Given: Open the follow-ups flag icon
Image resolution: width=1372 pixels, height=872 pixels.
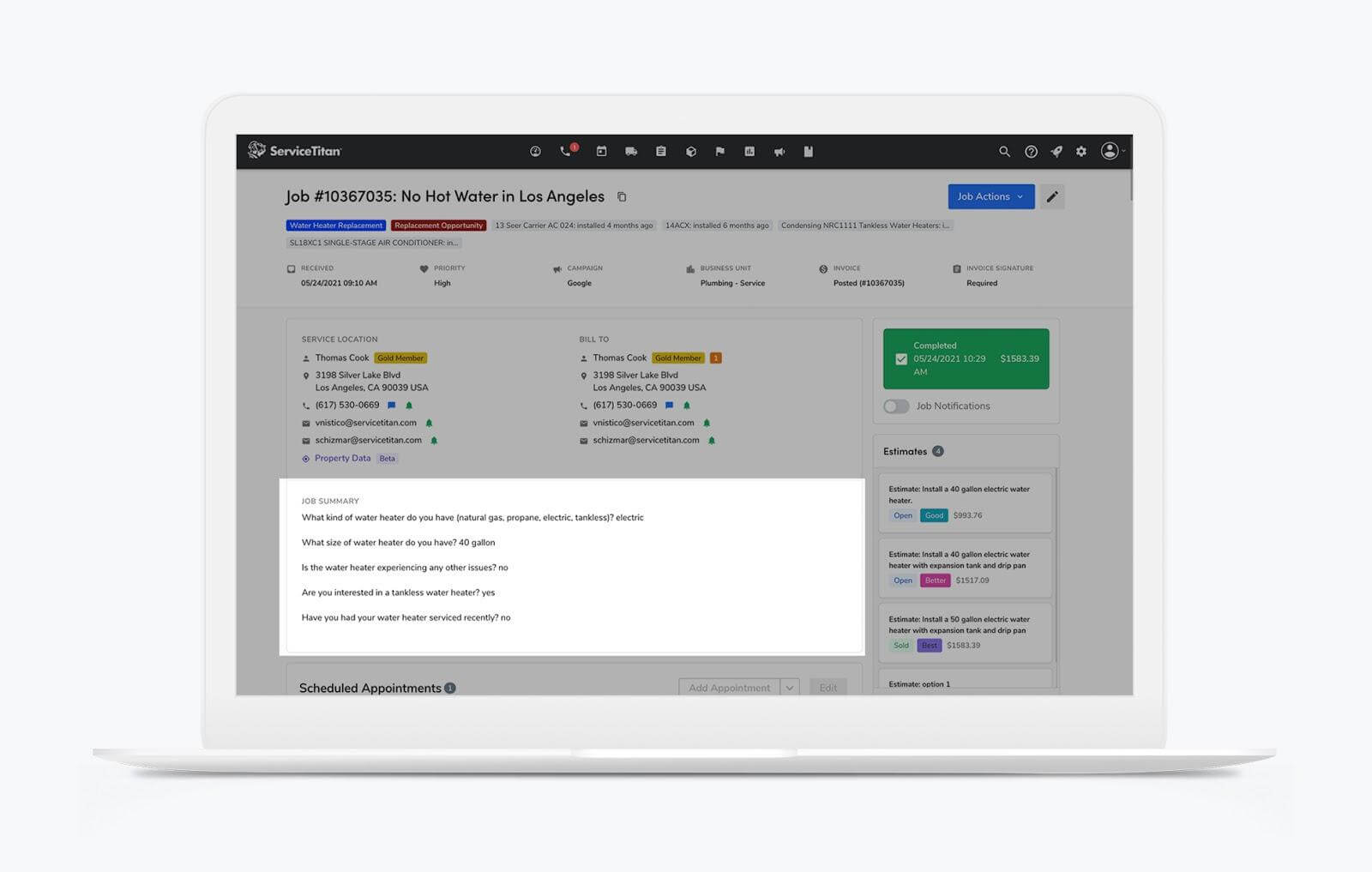Looking at the screenshot, I should pyautogui.click(x=719, y=151).
